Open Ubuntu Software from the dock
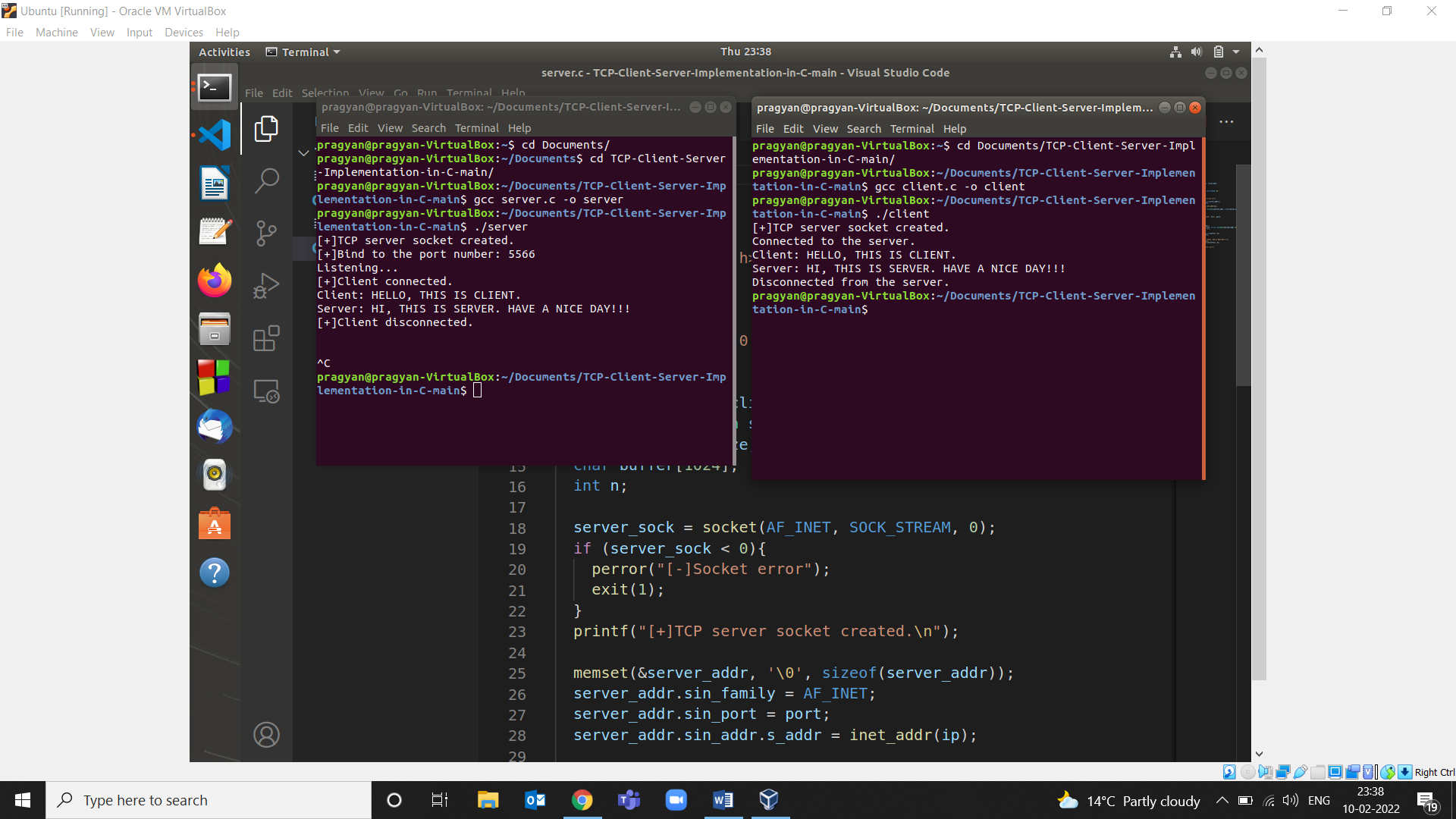The height and width of the screenshot is (819, 1456). click(x=214, y=522)
